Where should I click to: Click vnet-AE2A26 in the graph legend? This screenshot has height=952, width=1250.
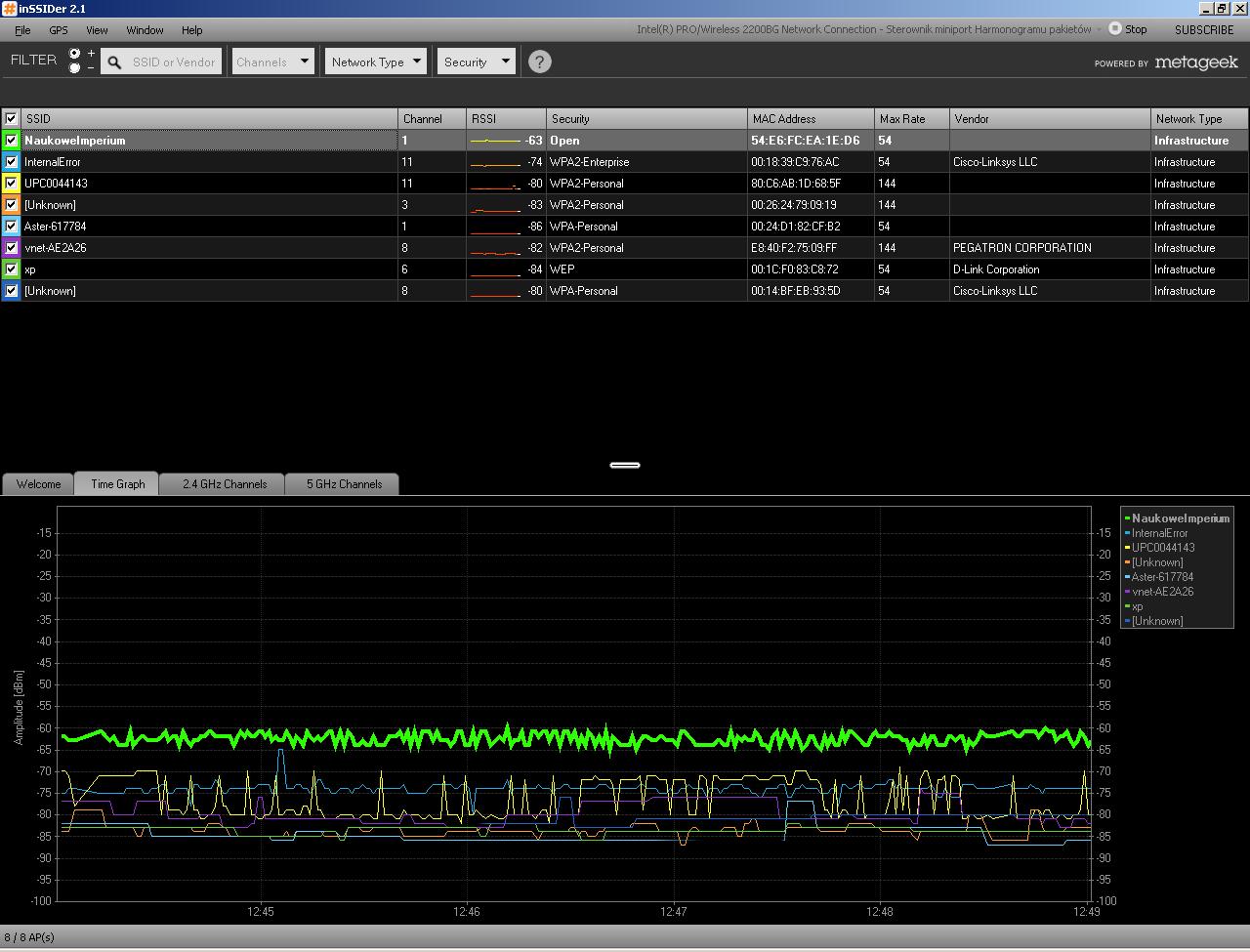pos(1162,592)
